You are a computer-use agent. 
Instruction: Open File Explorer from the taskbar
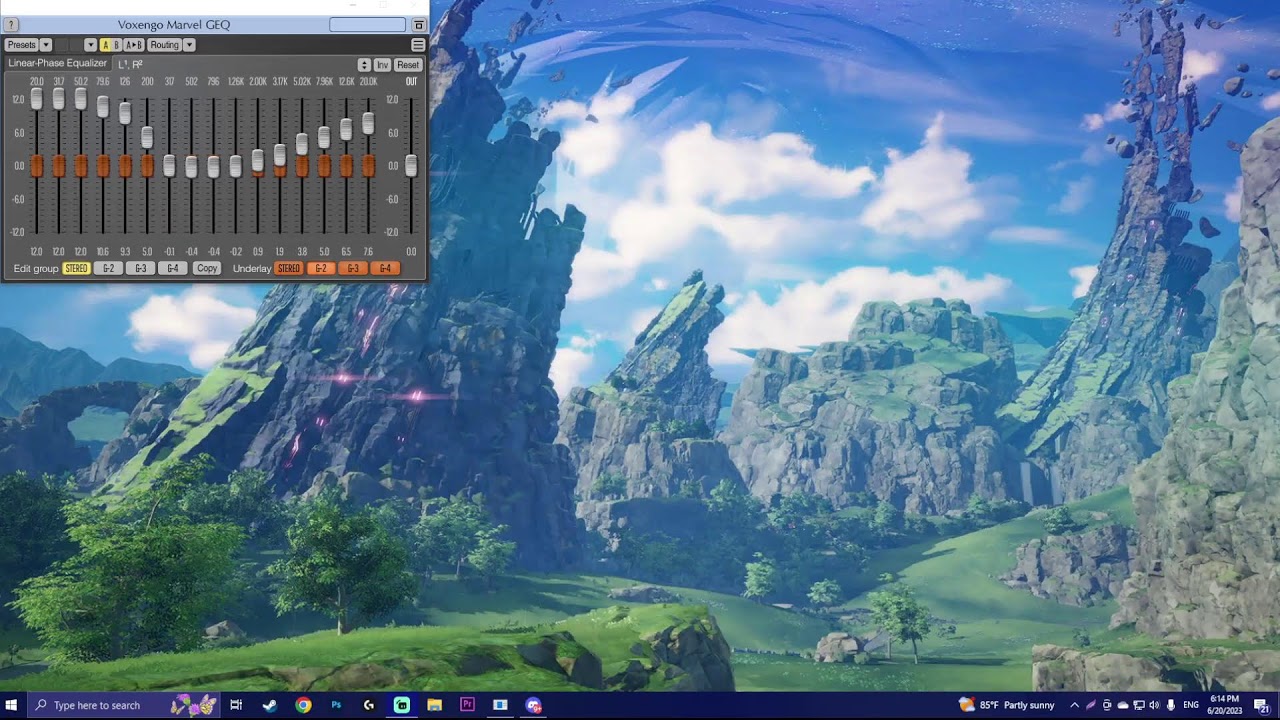click(434, 705)
